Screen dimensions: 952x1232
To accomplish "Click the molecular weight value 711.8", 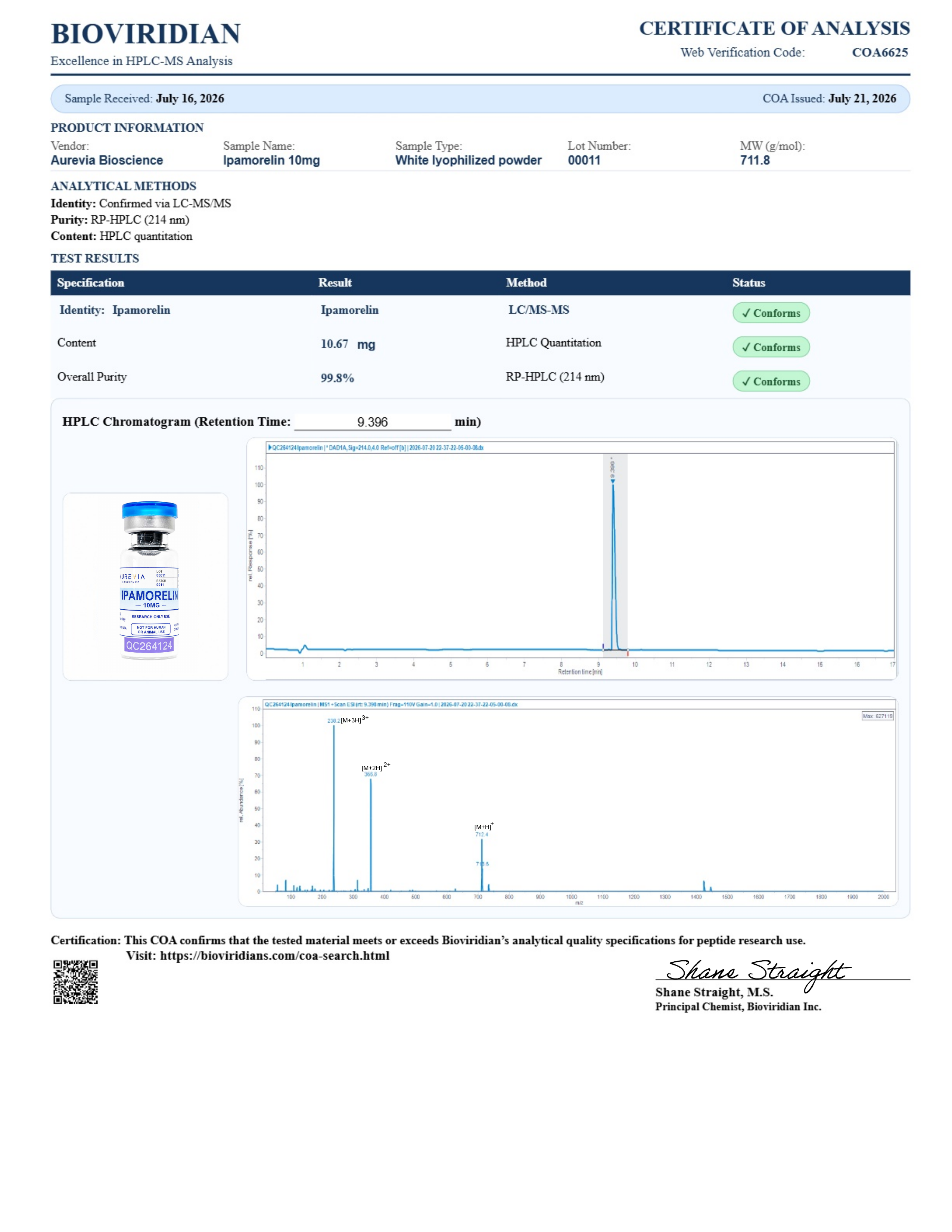I will tap(755, 160).
